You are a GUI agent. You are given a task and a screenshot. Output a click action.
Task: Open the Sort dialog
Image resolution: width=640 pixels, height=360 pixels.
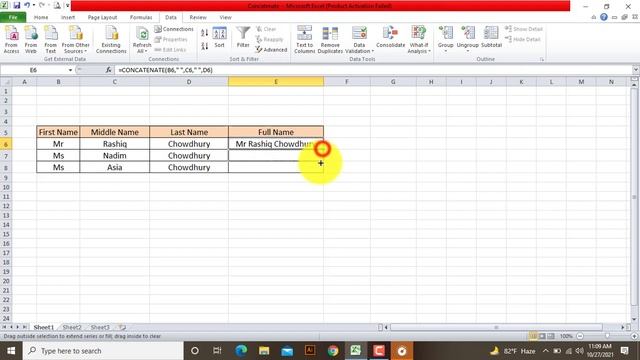point(220,38)
